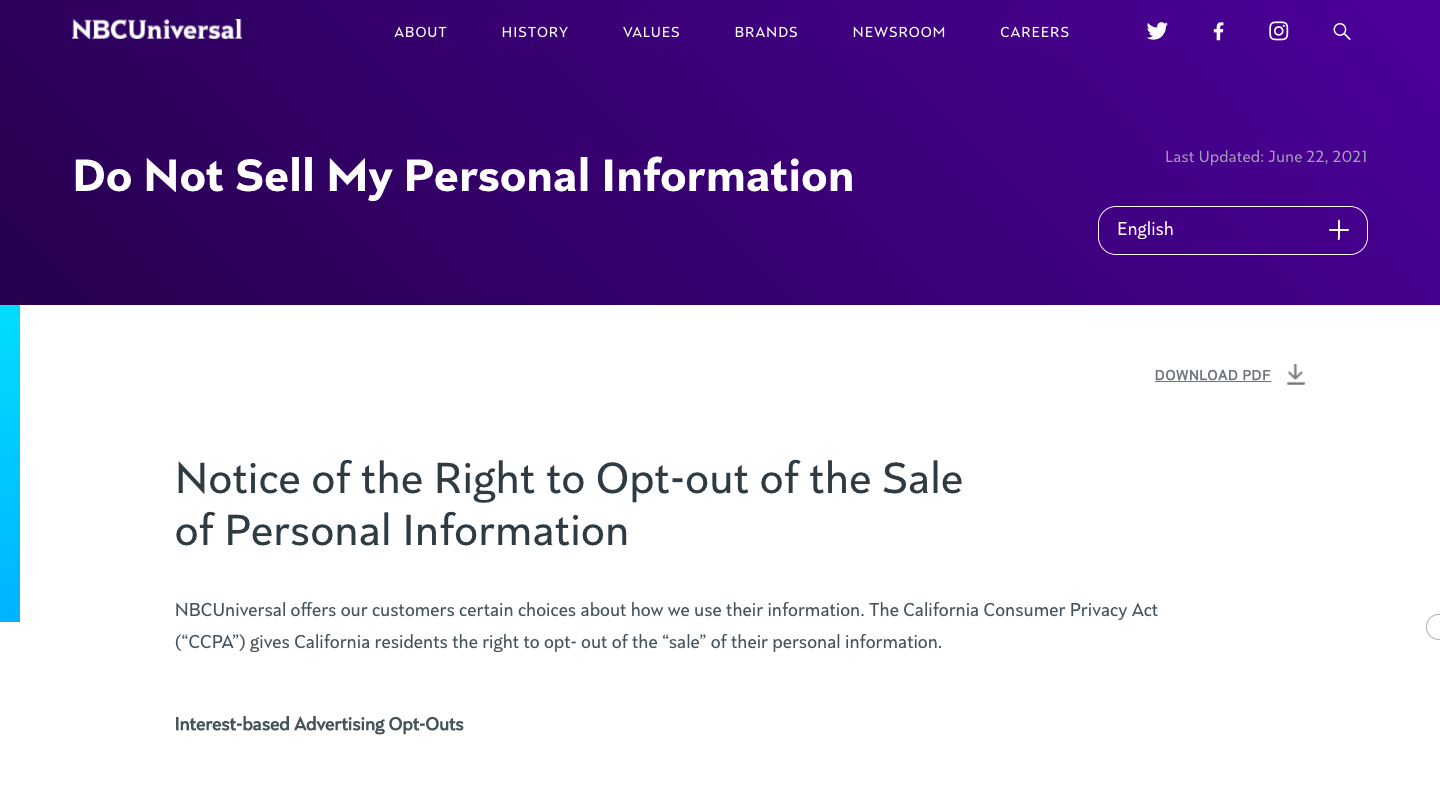This screenshot has height=785, width=1440.
Task: Visit the Newsroom navigation item
Action: point(899,32)
